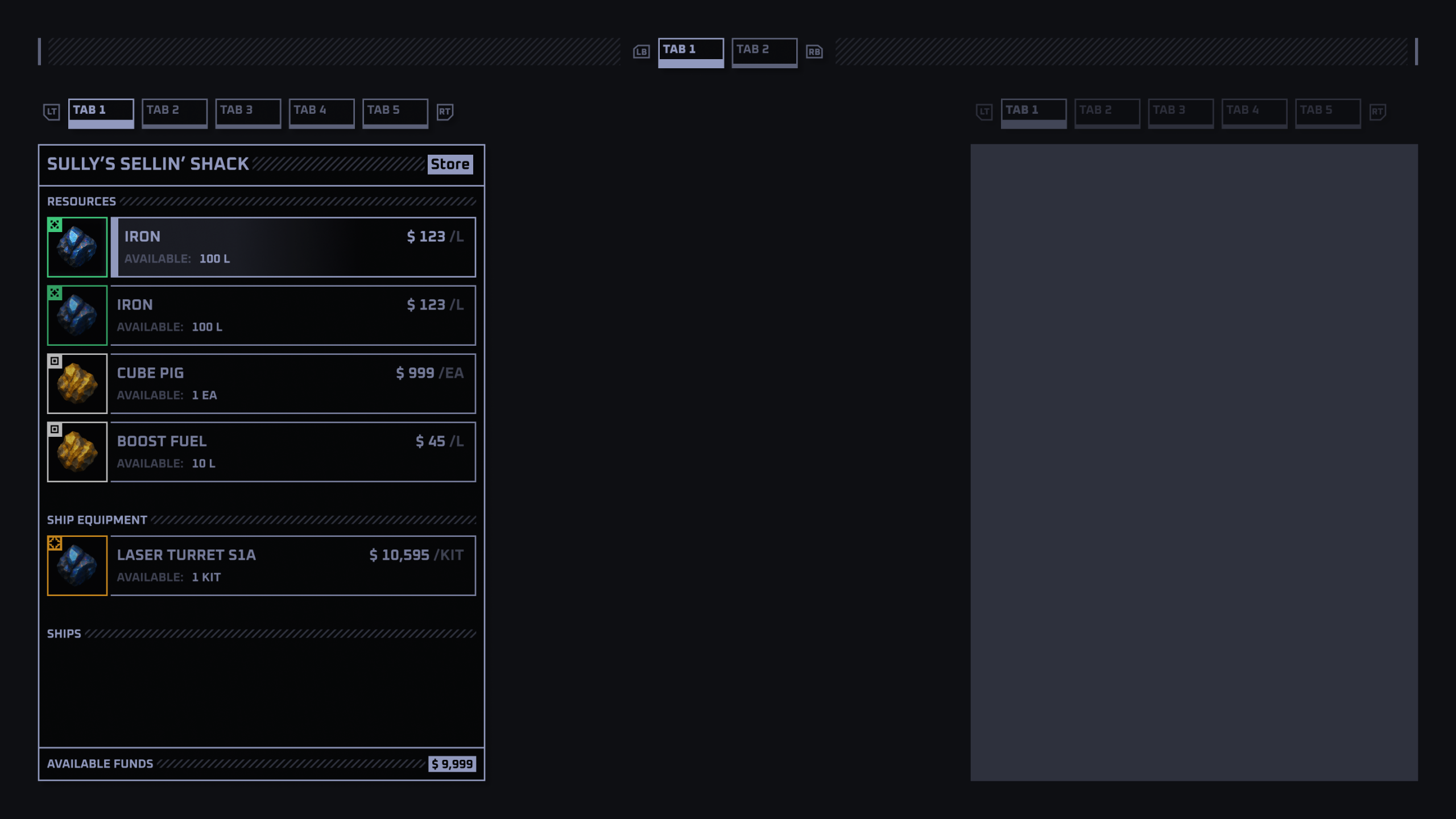This screenshot has height=819, width=1456.
Task: Switch to TAB 2 in the top center bar
Action: click(x=764, y=52)
